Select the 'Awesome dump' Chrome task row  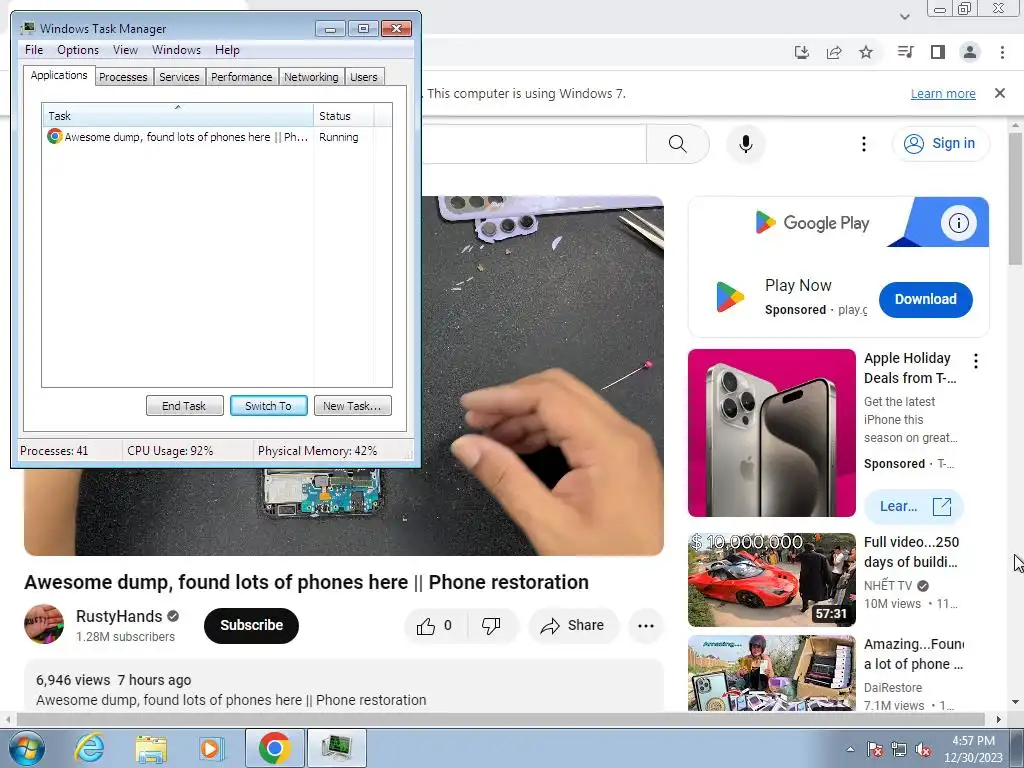210,137
